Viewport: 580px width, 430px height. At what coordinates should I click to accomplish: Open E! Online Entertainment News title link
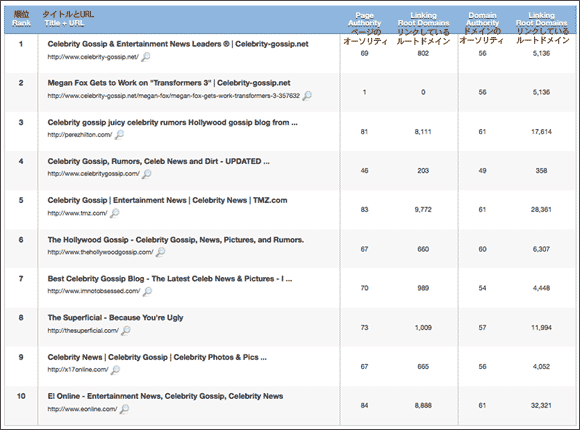[x=165, y=396]
